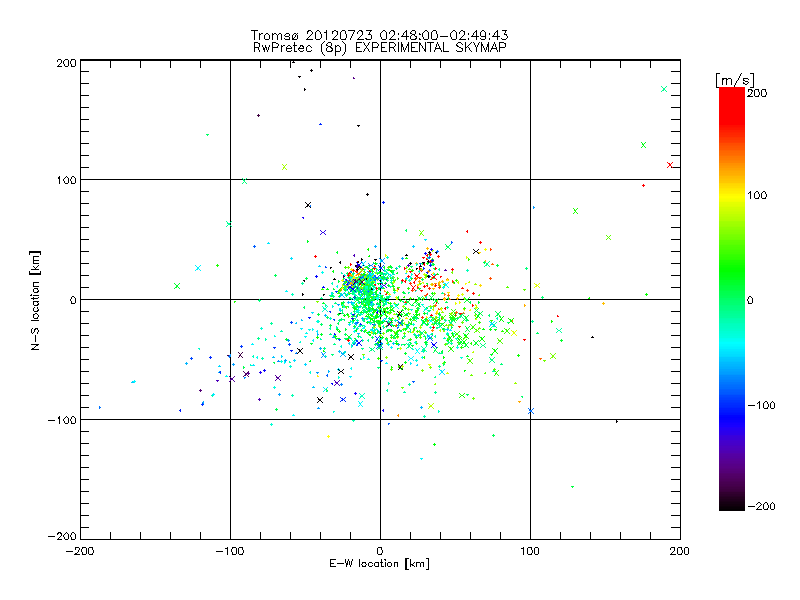
Task: Click the colorbar tick label '100'
Action: click(x=757, y=195)
